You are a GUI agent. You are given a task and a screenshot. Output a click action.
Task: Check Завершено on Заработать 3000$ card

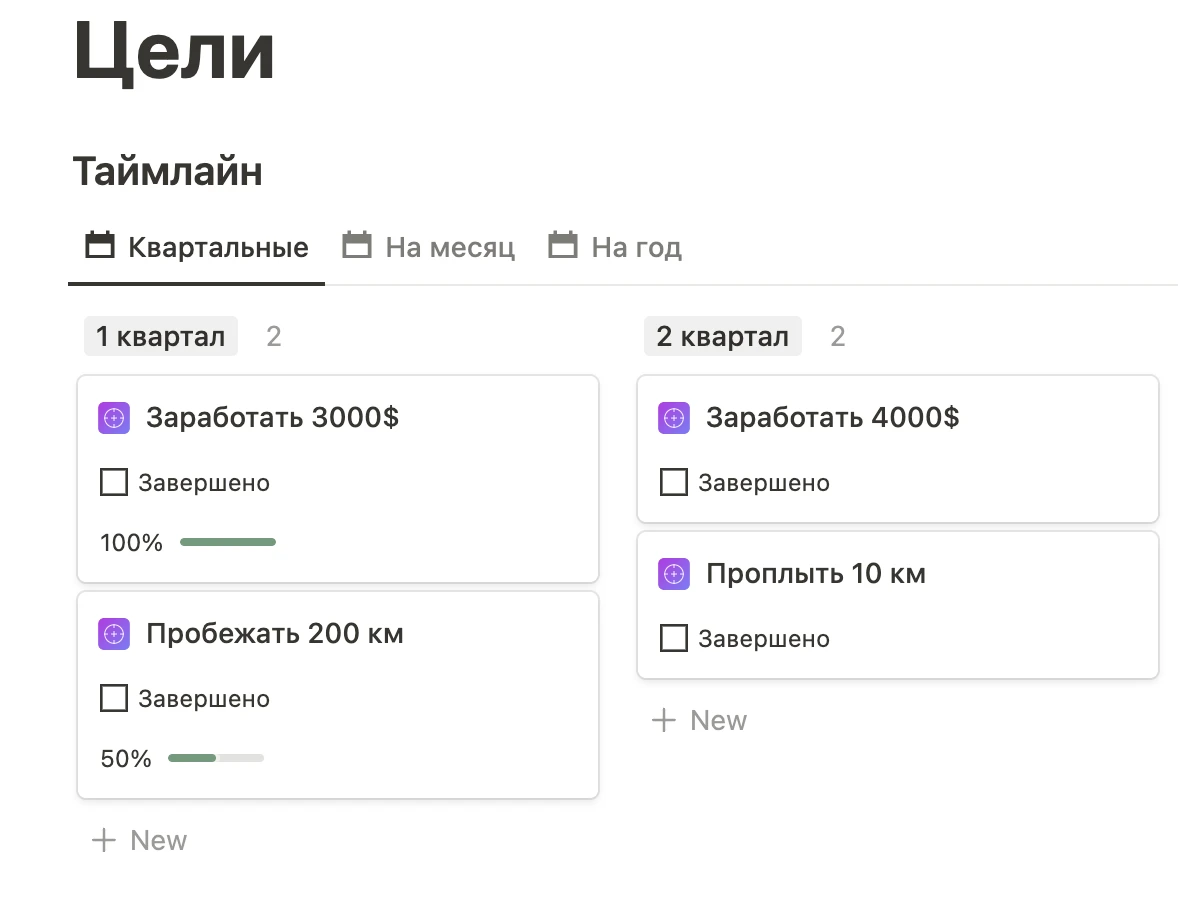(x=114, y=483)
